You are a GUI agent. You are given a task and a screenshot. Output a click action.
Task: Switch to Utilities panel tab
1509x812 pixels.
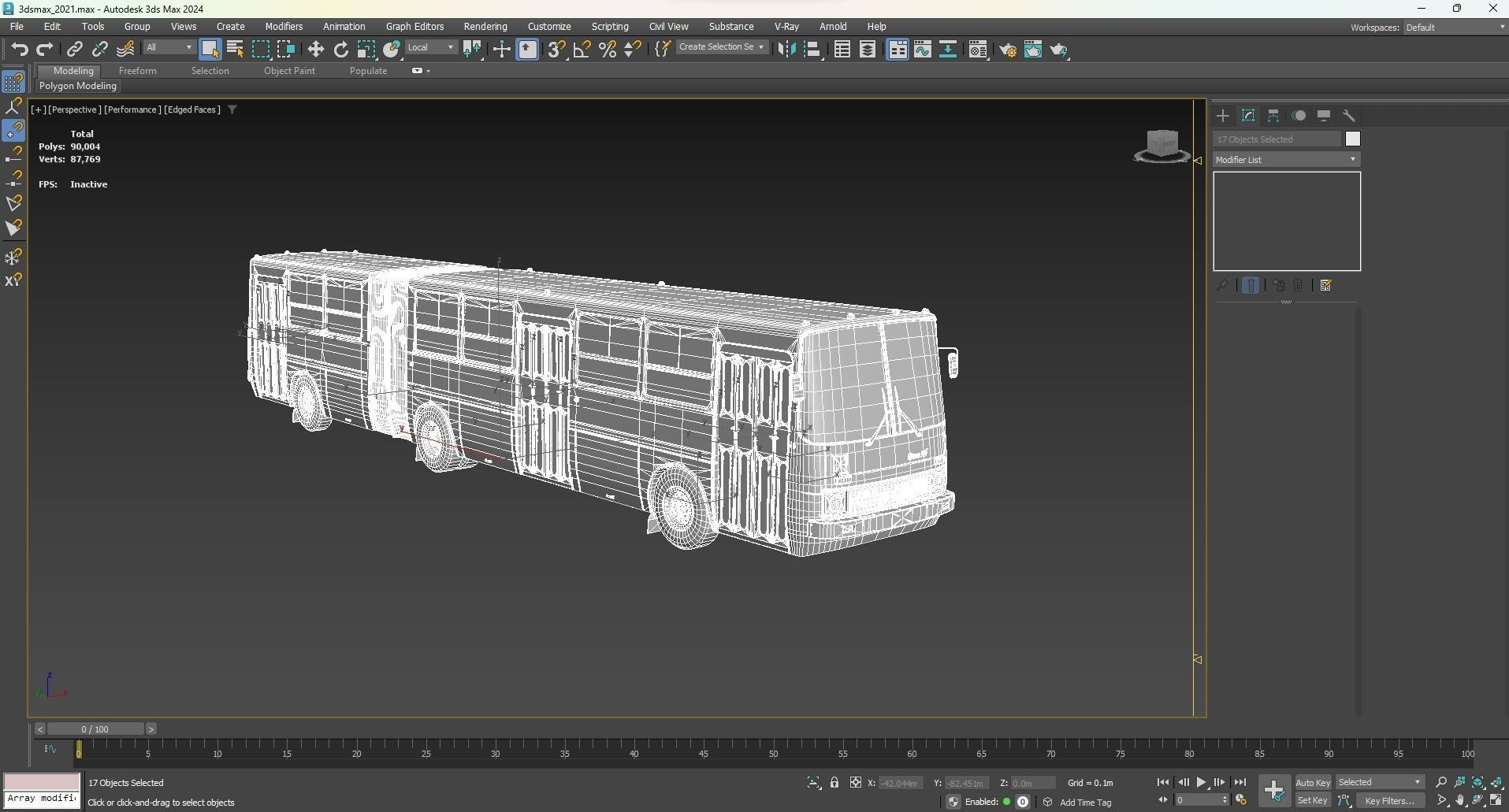pos(1349,116)
